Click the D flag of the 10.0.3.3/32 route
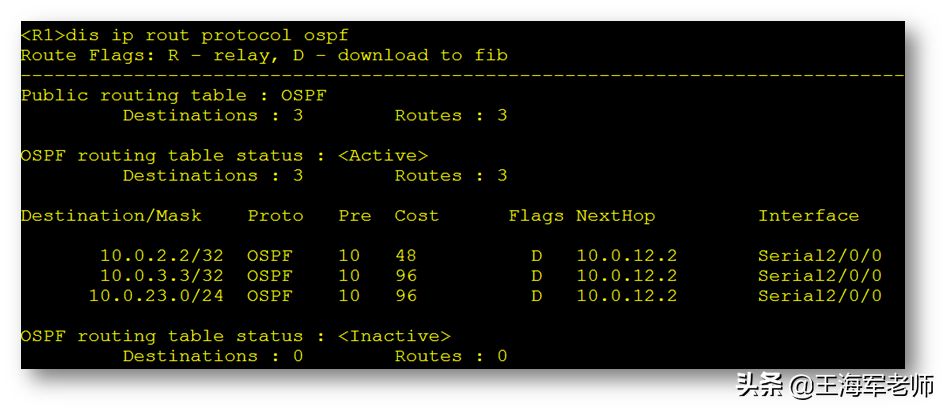This screenshot has width=947, height=411. click(536, 276)
